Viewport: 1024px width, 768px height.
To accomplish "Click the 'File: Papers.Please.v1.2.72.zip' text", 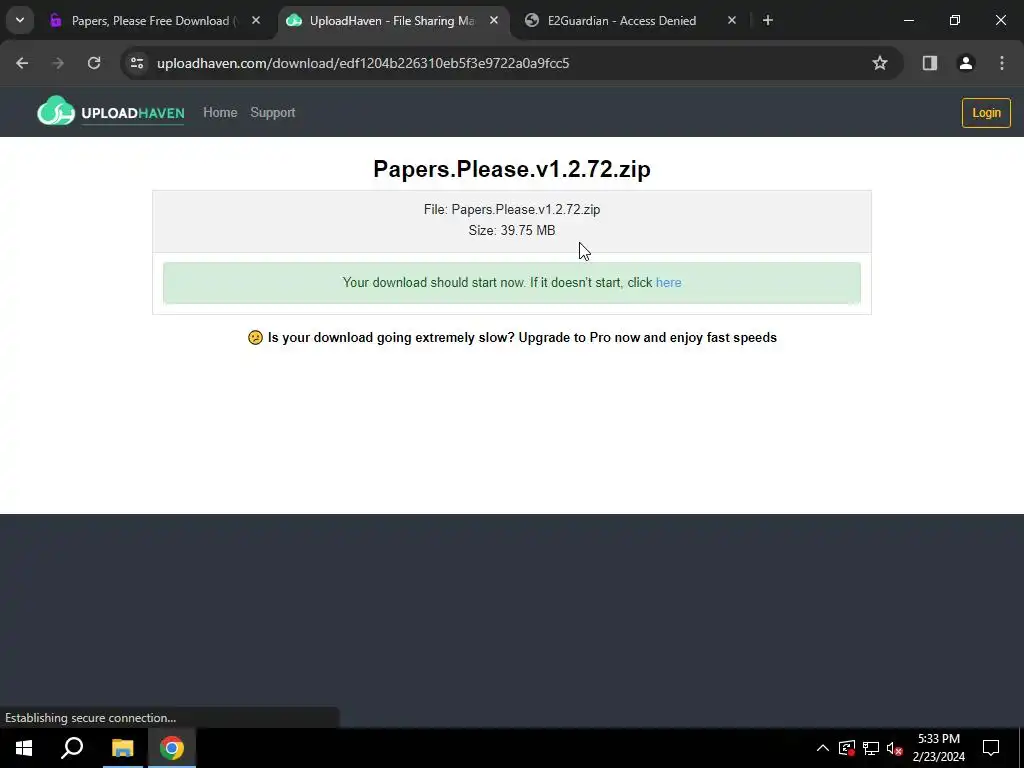I will click(x=512, y=210).
